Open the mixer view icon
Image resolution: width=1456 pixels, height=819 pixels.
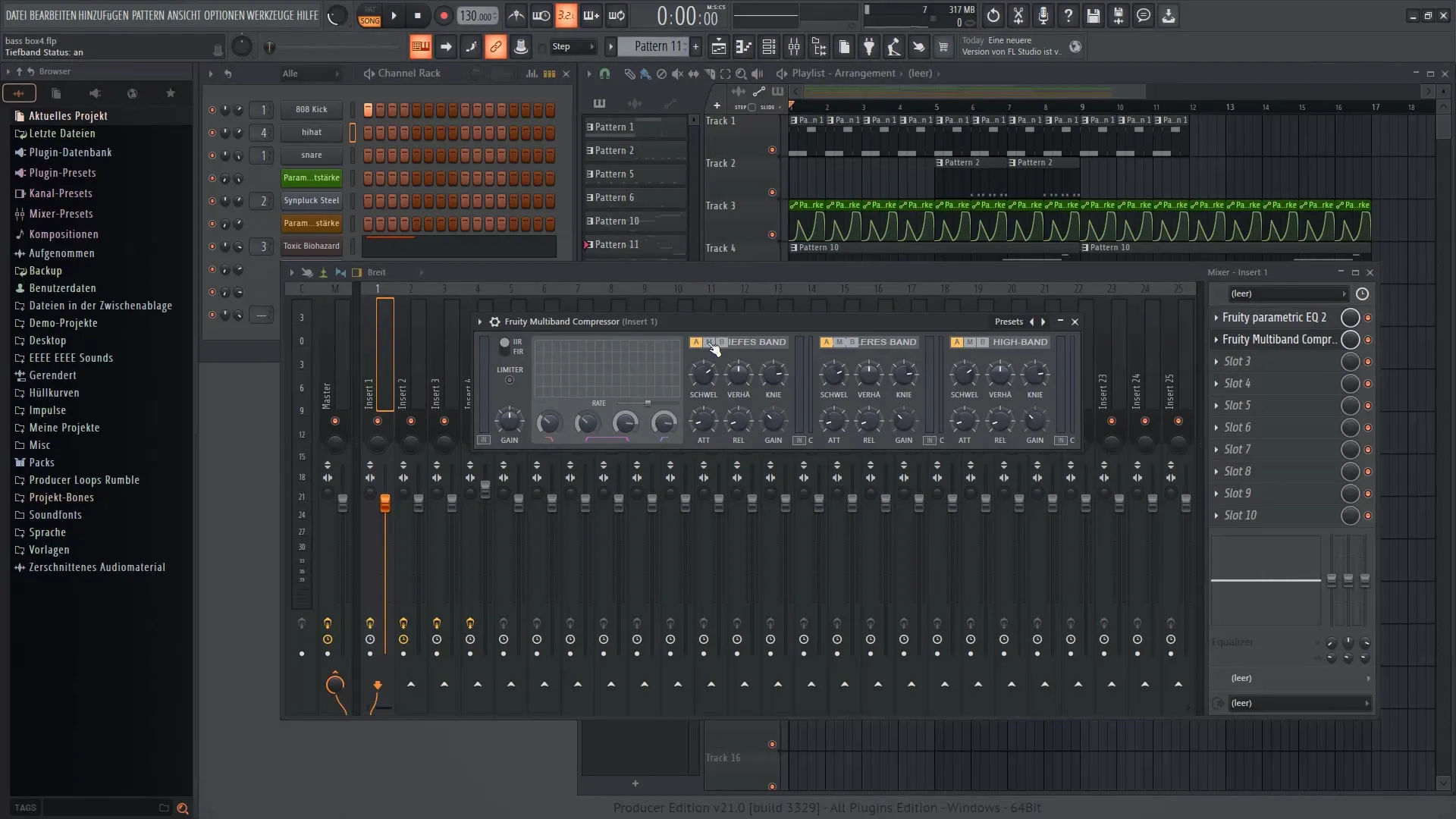[x=794, y=47]
